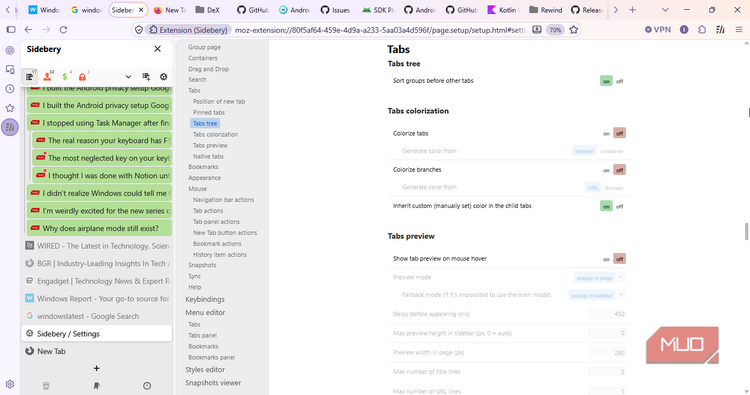Go to Tabs colorization settings section
Screen dimensions: 750x395
click(215, 134)
